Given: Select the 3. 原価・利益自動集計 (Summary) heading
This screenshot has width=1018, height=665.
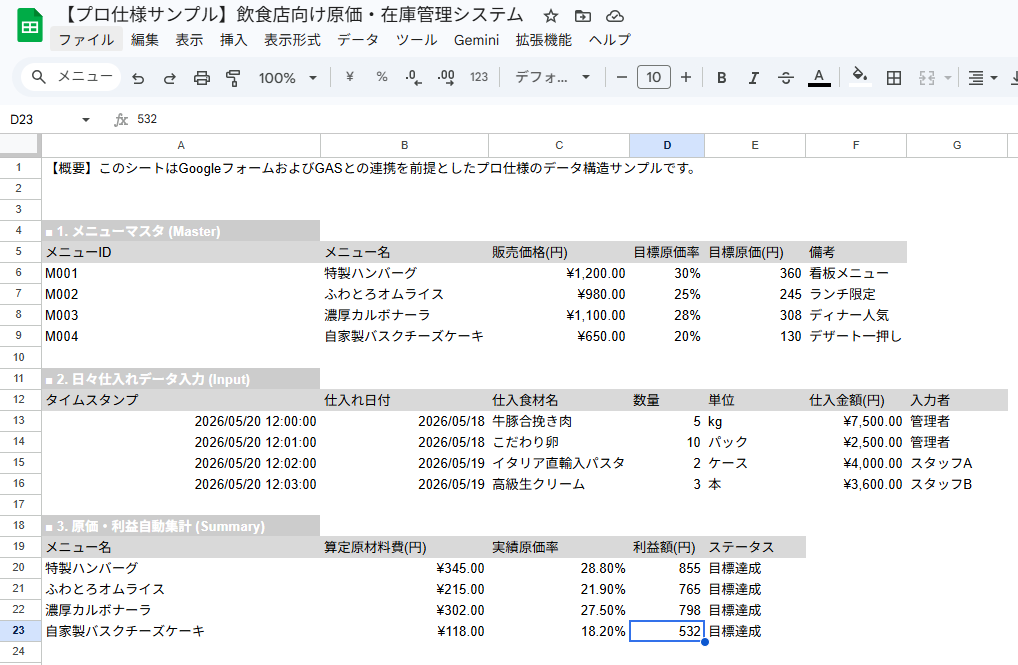Looking at the screenshot, I should 181,526.
